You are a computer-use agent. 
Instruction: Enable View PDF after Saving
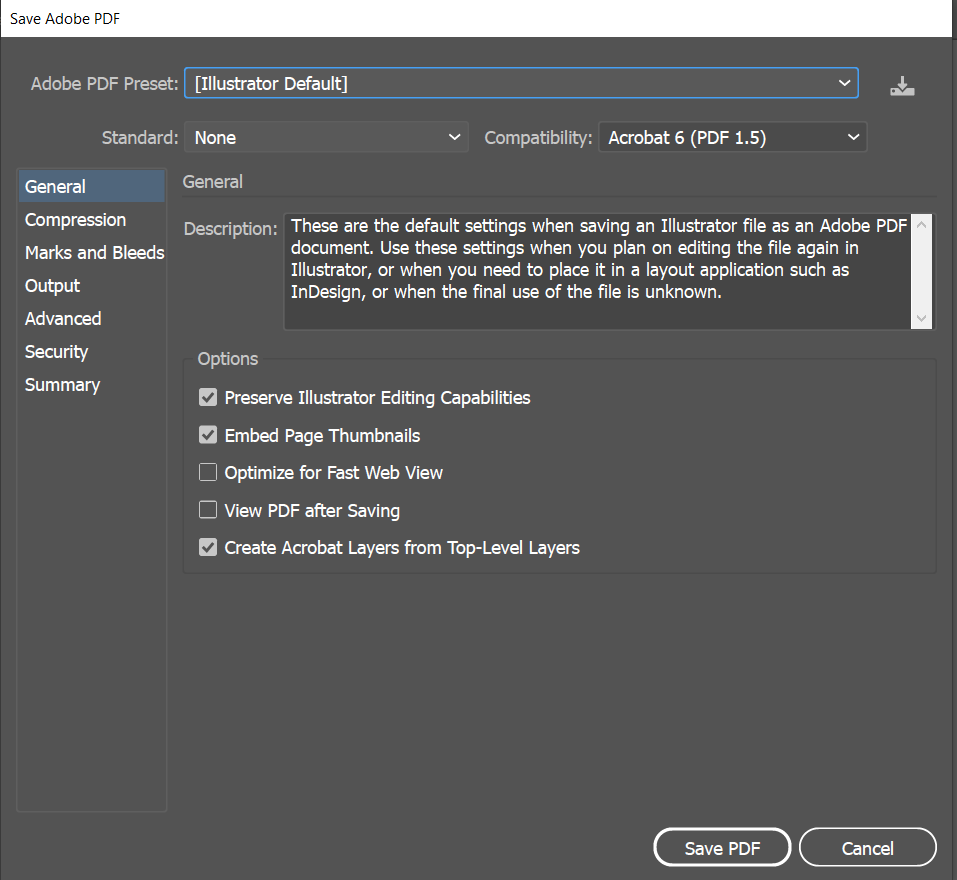[x=208, y=510]
